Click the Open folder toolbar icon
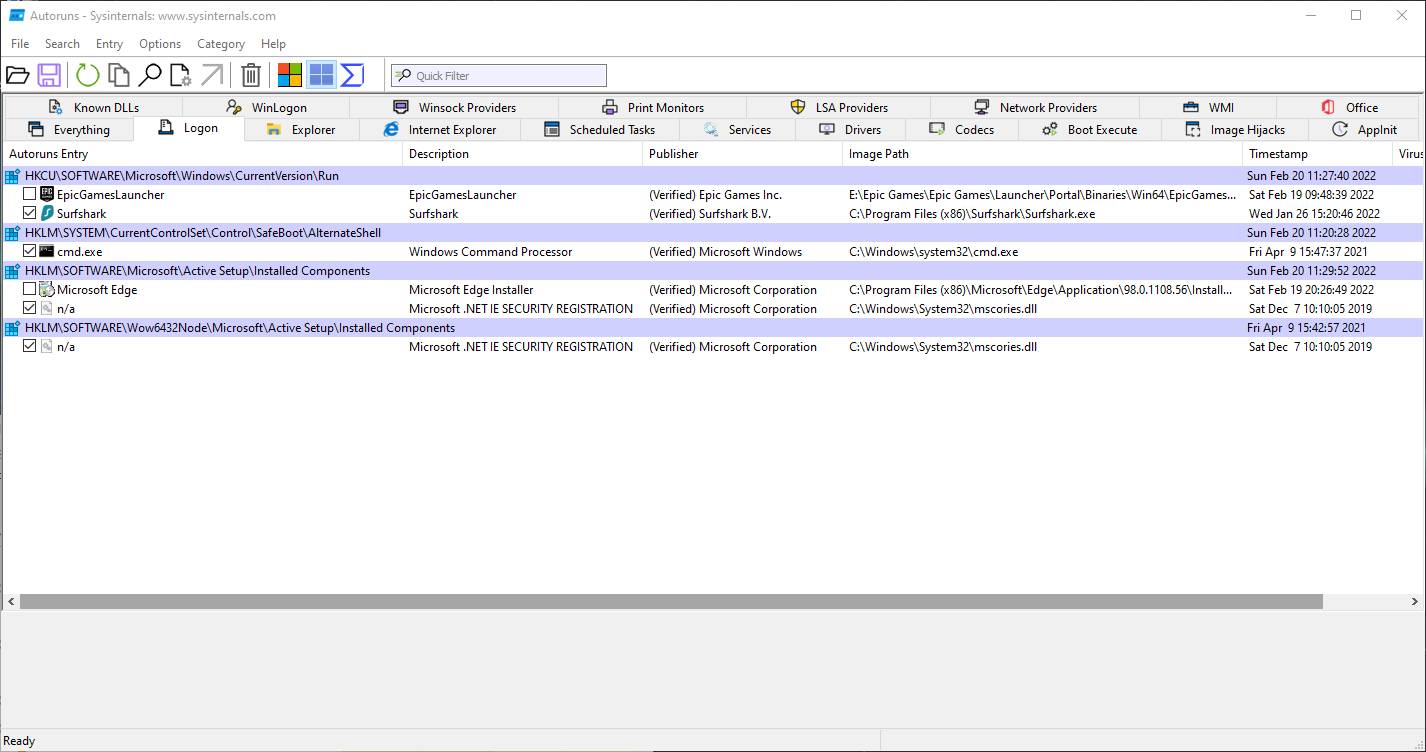The image size is (1426, 752). click(17, 75)
